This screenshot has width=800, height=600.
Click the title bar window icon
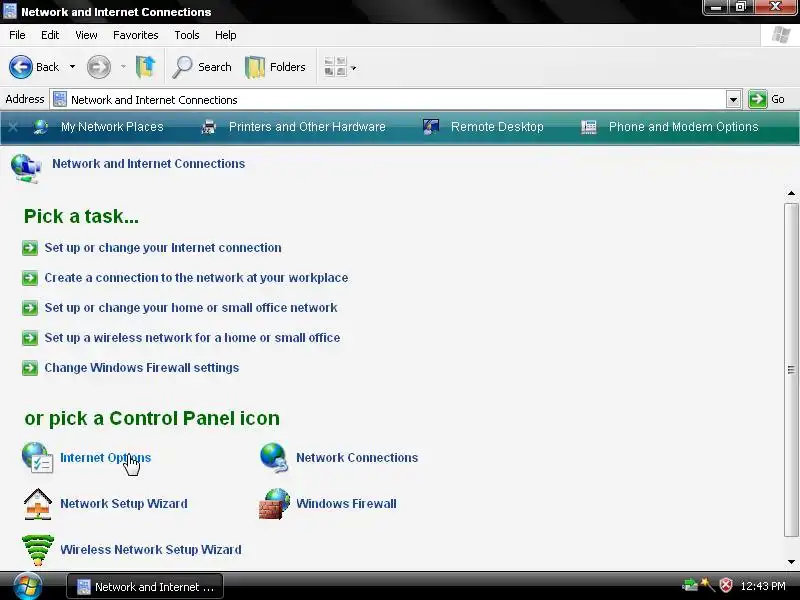10,11
